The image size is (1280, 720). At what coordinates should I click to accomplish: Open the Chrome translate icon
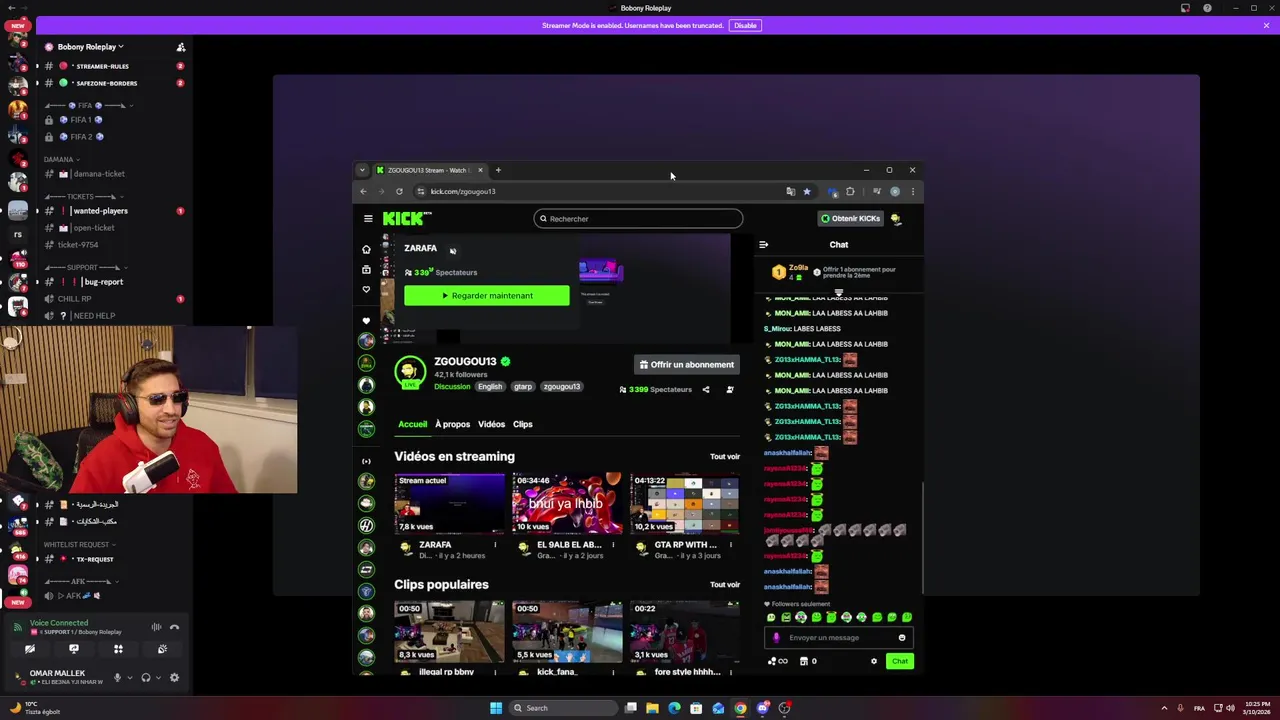pos(791,192)
